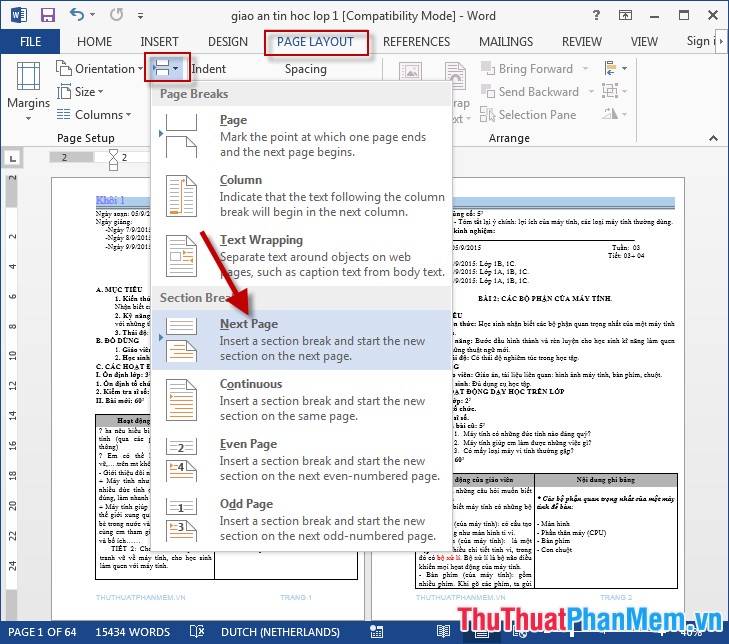Image resolution: width=729 pixels, height=644 pixels.
Task: Choose the Text Wrapping break option
Action: tap(302, 255)
